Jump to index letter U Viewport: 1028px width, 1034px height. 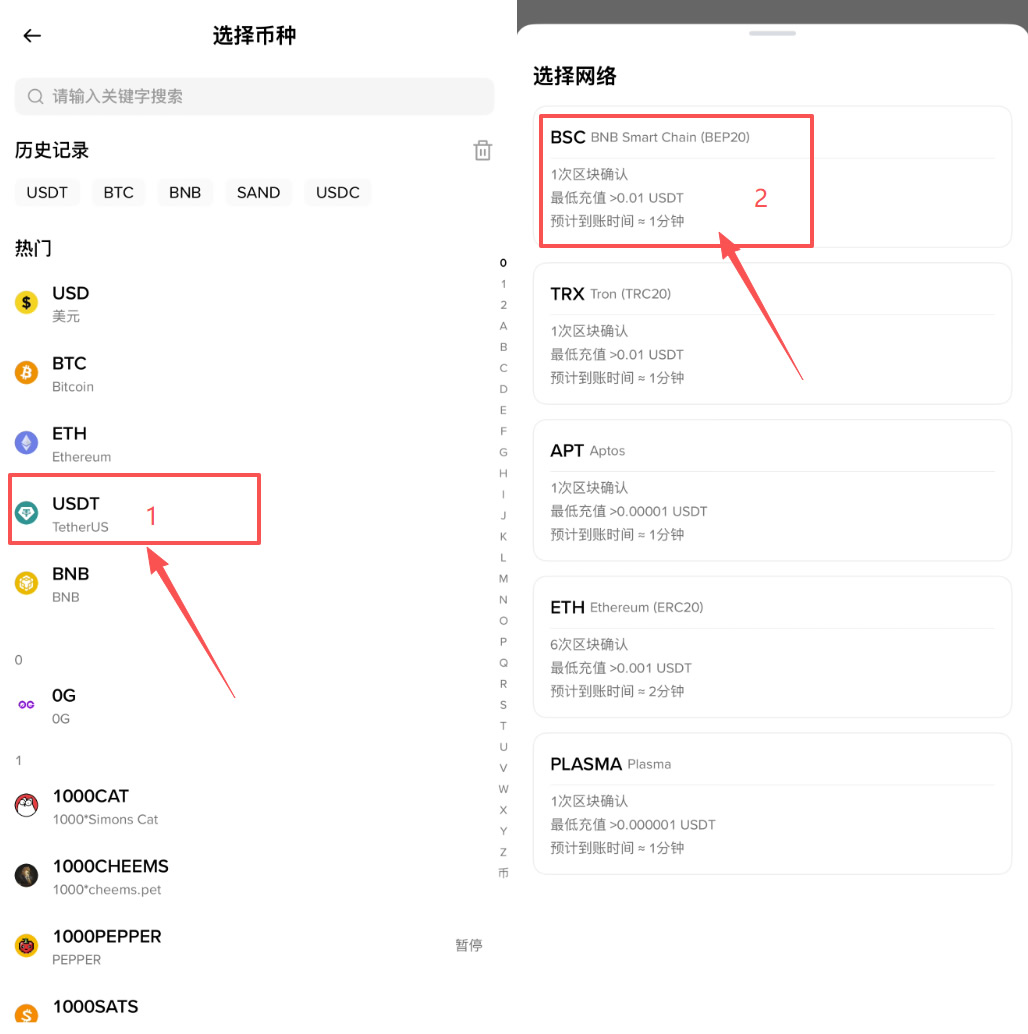503,747
